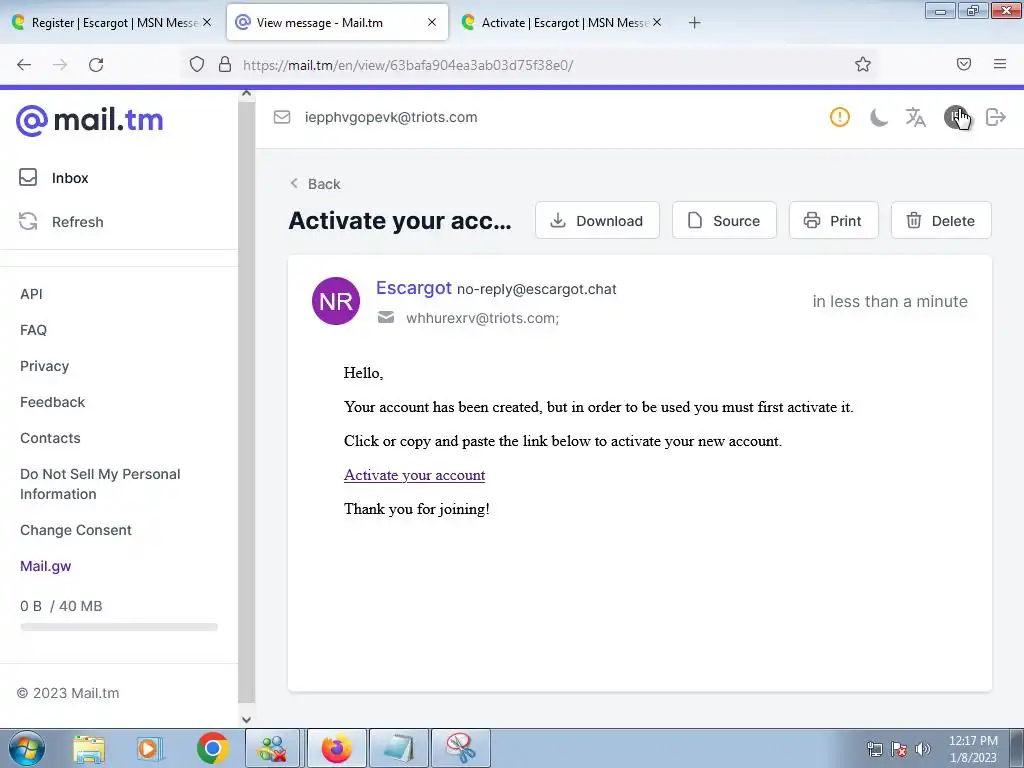Print the email message
The width and height of the screenshot is (1024, 768).
tap(833, 221)
